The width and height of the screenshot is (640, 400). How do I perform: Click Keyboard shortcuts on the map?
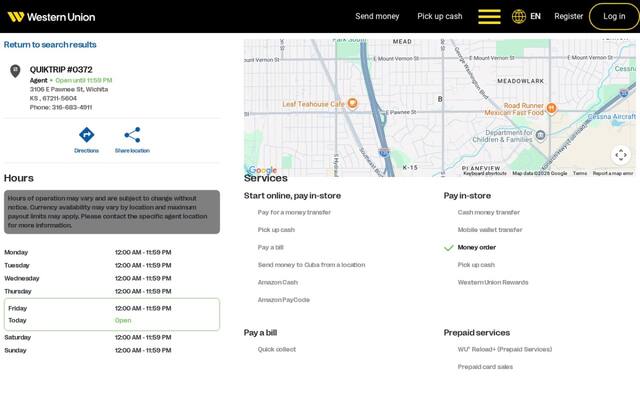point(485,173)
